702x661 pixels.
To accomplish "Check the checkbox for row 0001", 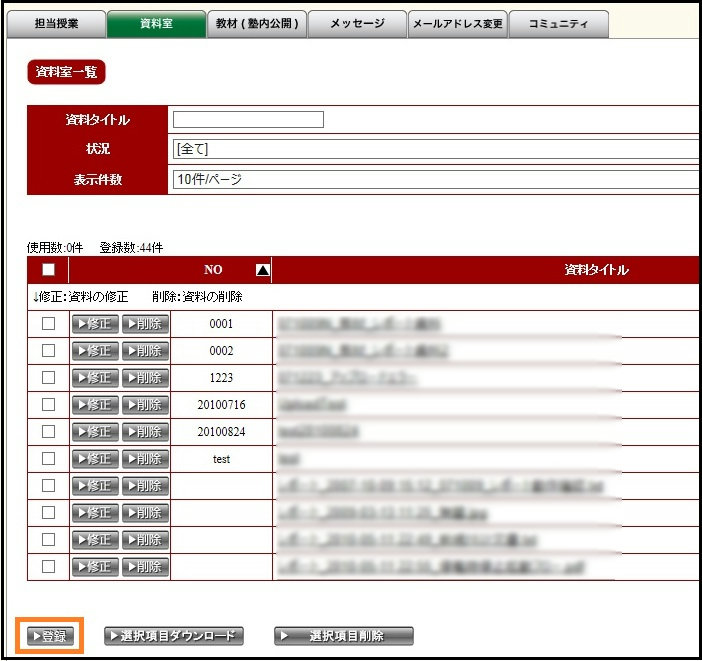I will click(x=48, y=324).
